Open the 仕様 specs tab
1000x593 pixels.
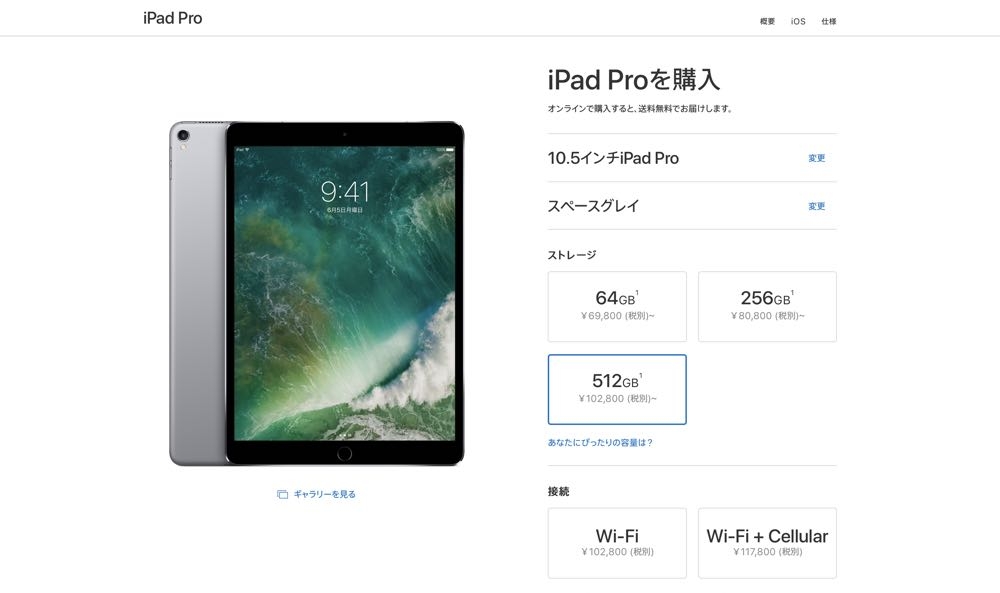[x=829, y=21]
